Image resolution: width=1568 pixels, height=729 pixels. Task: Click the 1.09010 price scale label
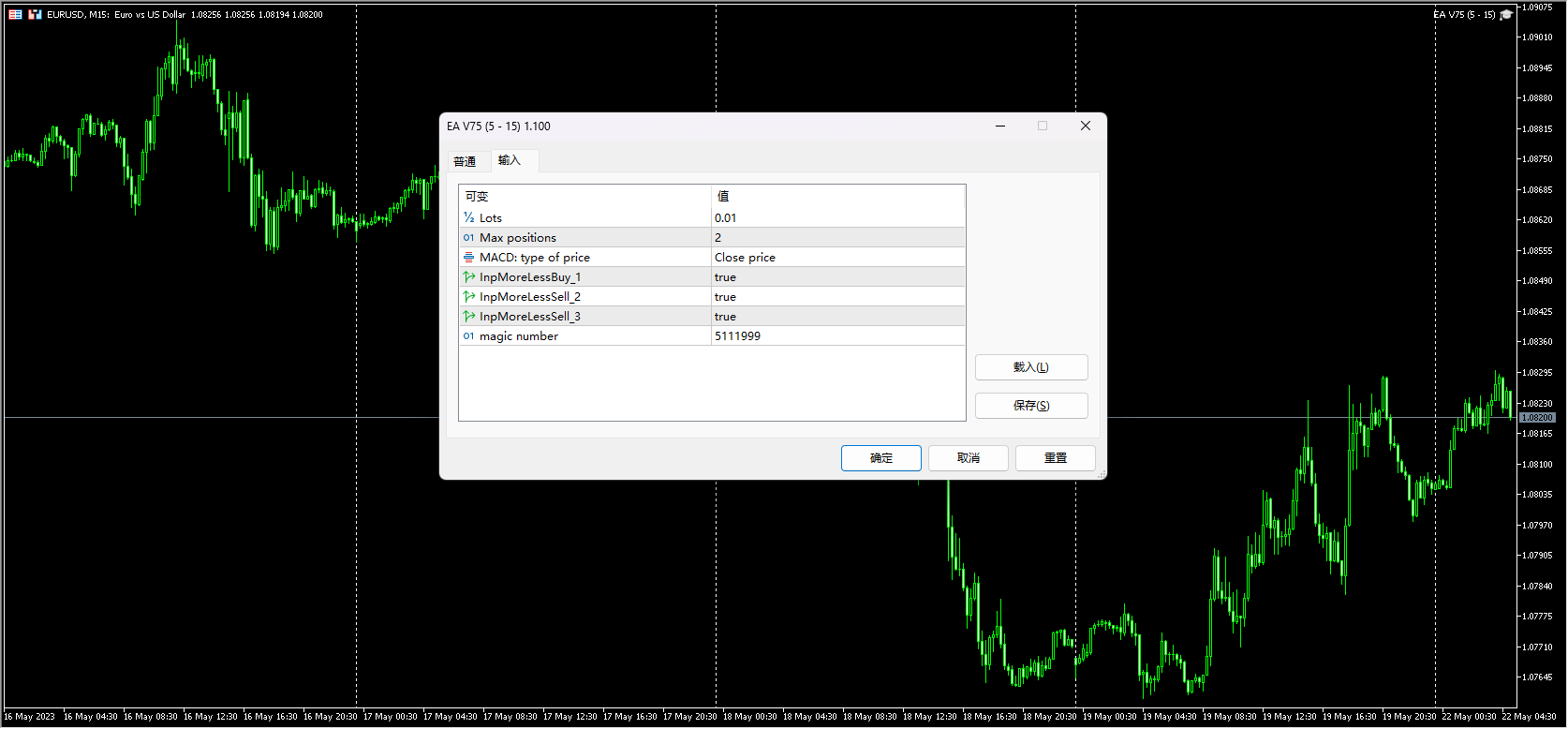click(x=1538, y=37)
